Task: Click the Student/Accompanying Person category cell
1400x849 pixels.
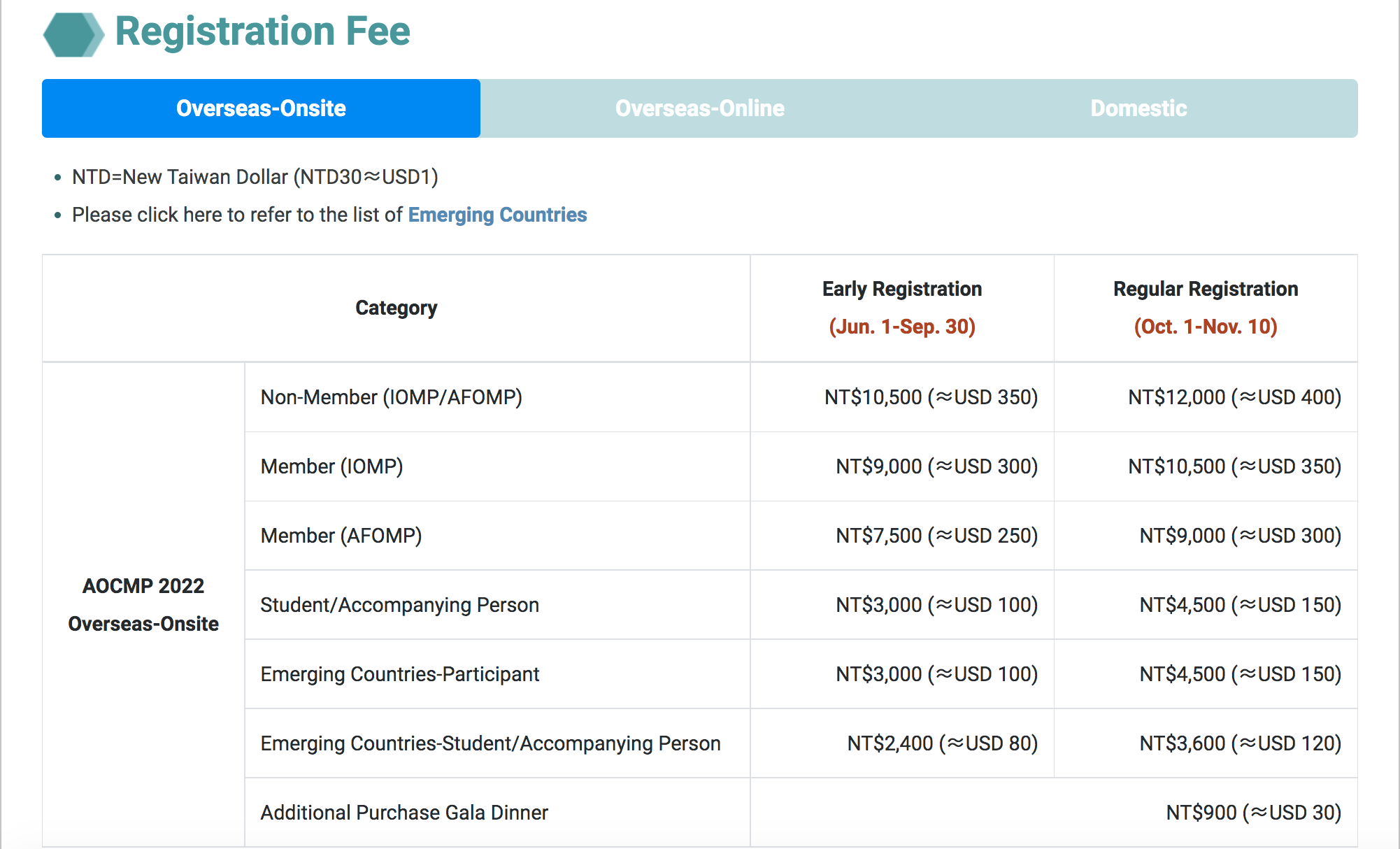Action: click(399, 605)
